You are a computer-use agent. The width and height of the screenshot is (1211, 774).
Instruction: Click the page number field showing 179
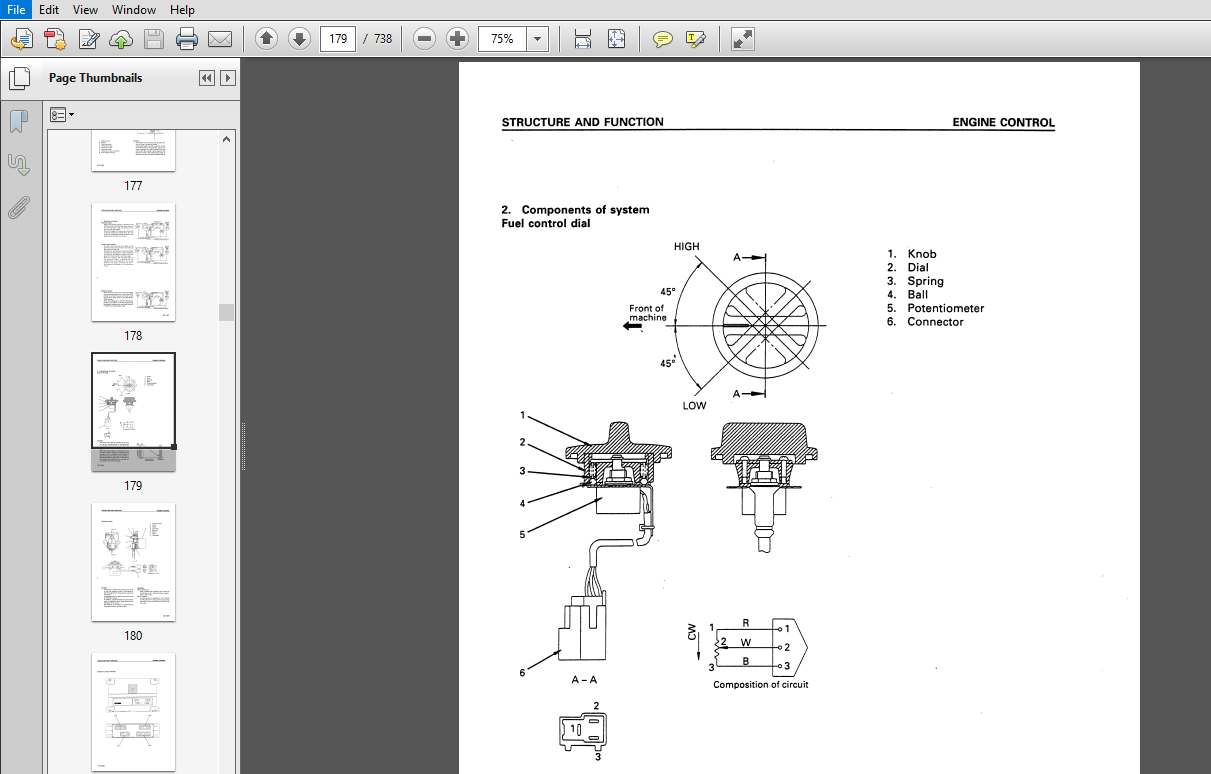(x=339, y=39)
